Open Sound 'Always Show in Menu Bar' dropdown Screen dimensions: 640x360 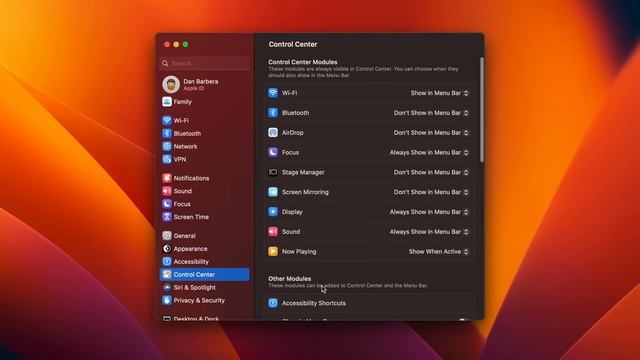pos(429,231)
